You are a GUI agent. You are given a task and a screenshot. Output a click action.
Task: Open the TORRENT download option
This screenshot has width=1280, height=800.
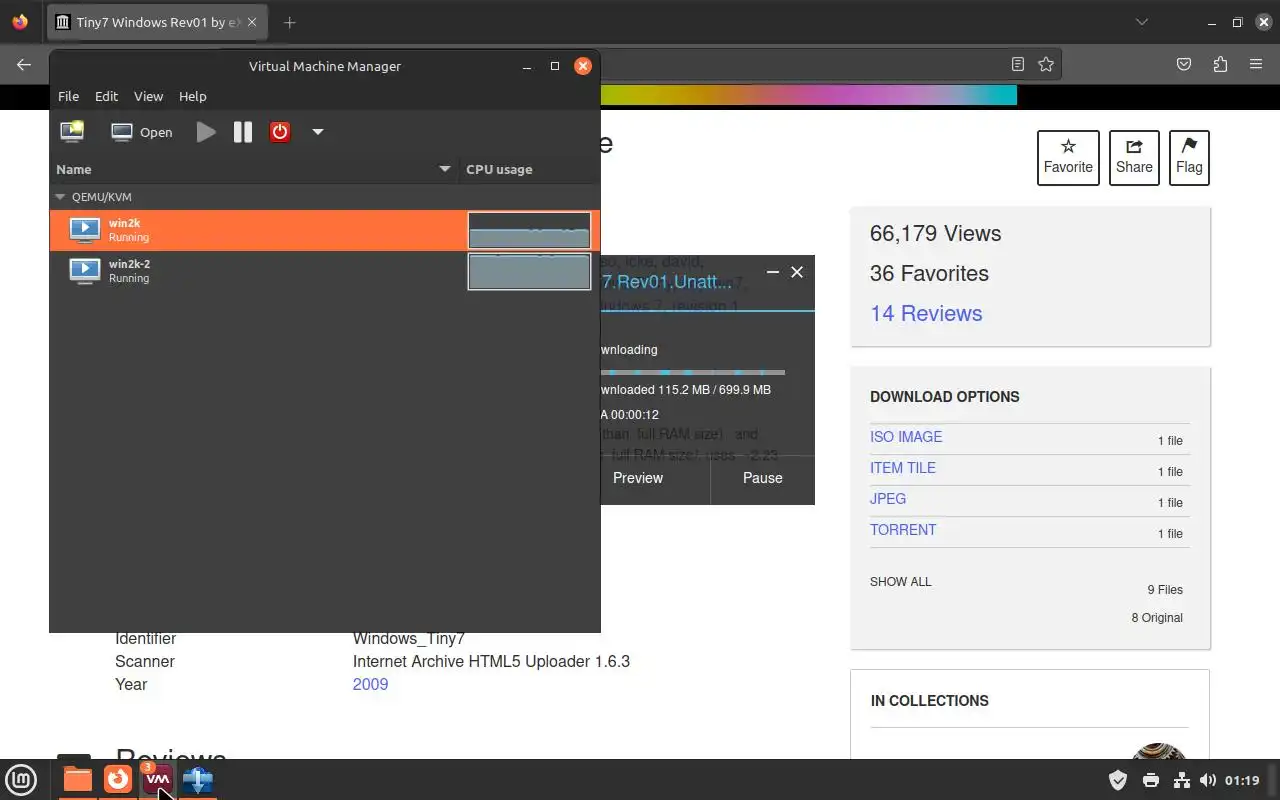click(903, 530)
